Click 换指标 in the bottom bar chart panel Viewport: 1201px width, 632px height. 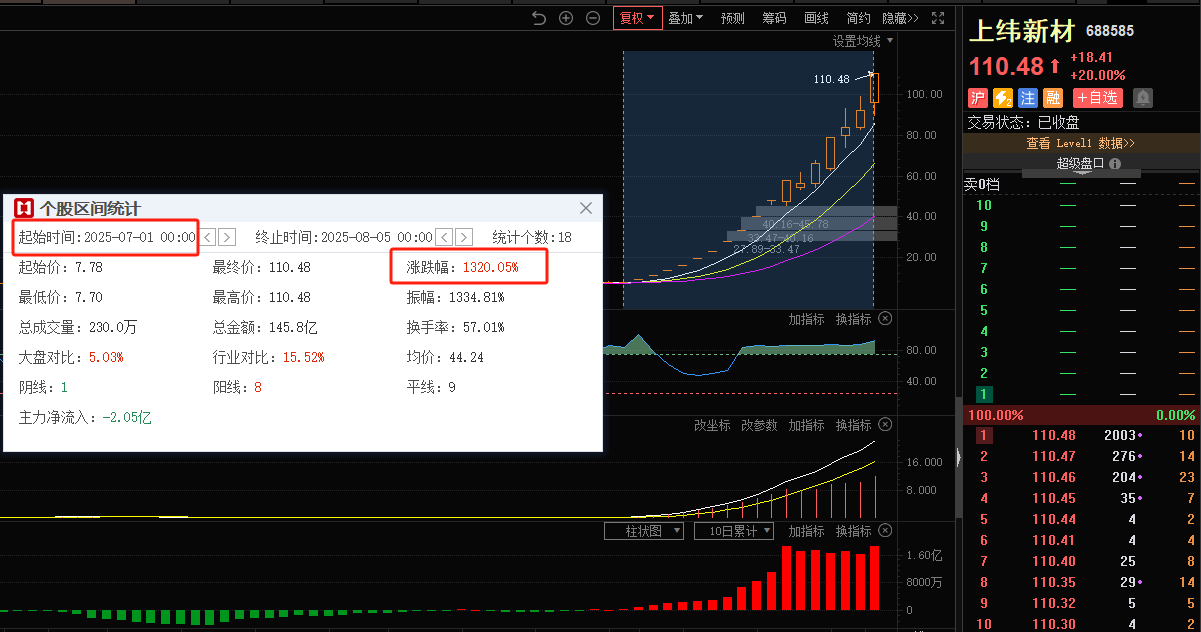tap(854, 531)
